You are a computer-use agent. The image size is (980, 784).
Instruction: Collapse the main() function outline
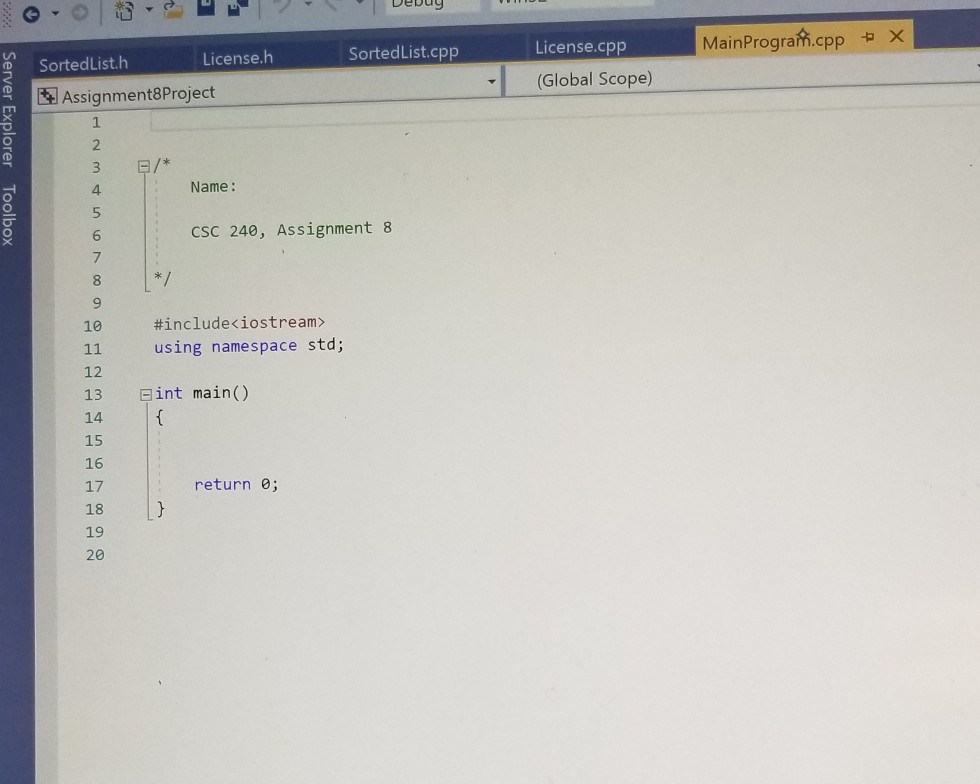point(144,393)
